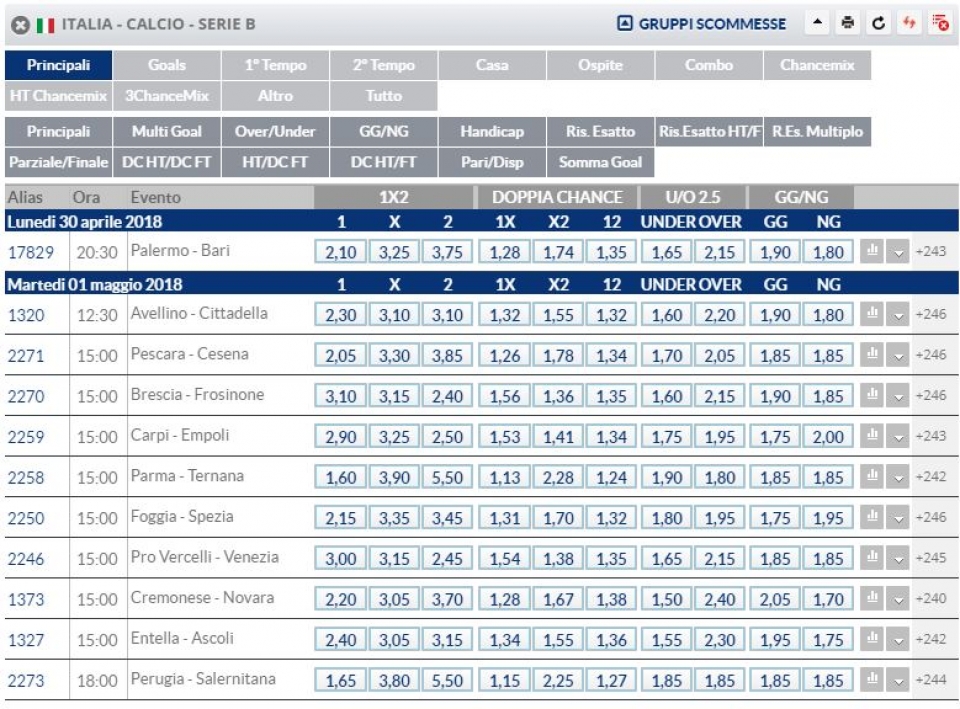This screenshot has width=960, height=709.
Task: Expand the dropdown arrow for Avellino - Cittadella
Action: point(898,315)
